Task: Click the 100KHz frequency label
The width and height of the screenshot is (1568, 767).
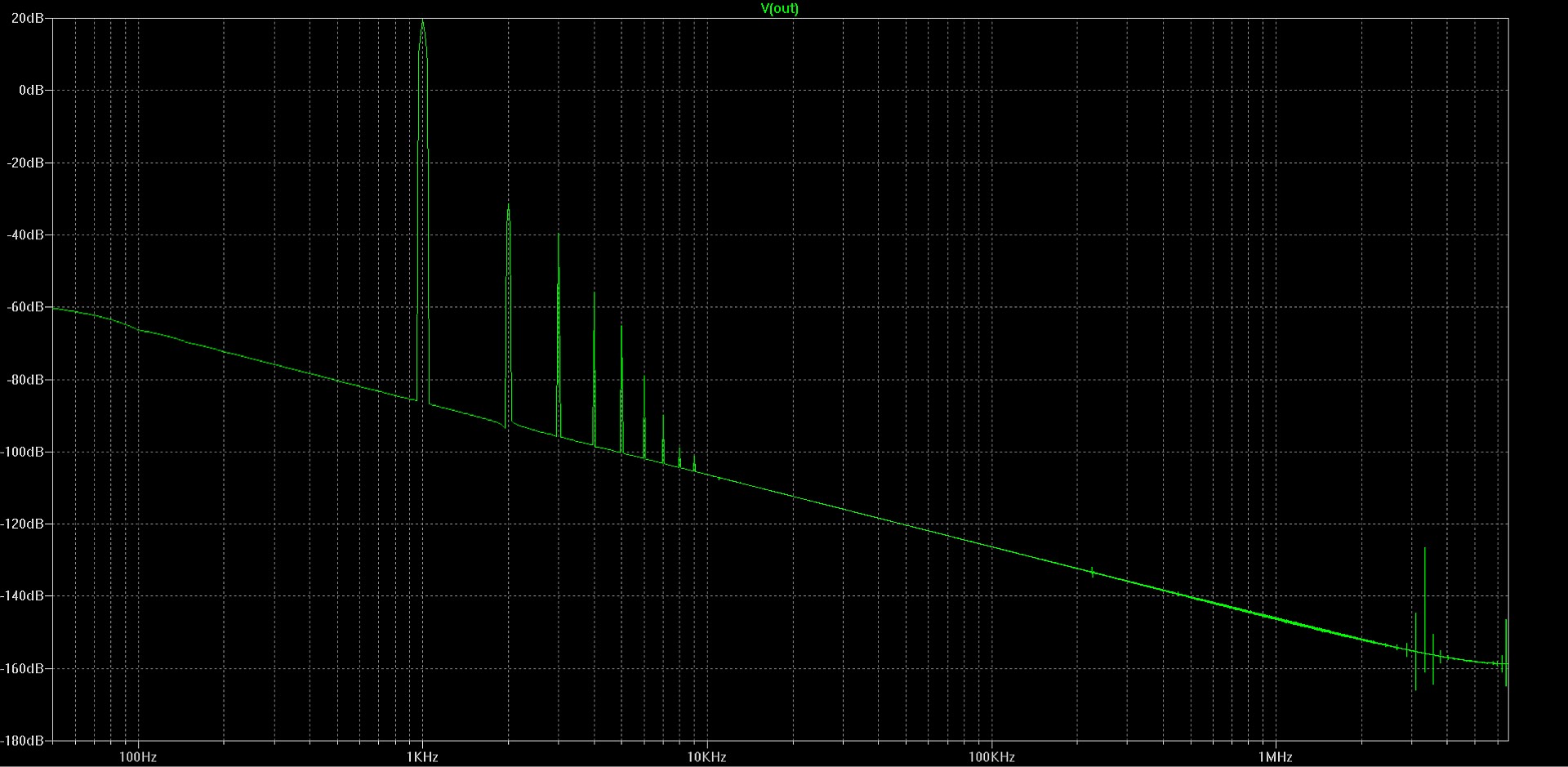Action: pos(991,756)
